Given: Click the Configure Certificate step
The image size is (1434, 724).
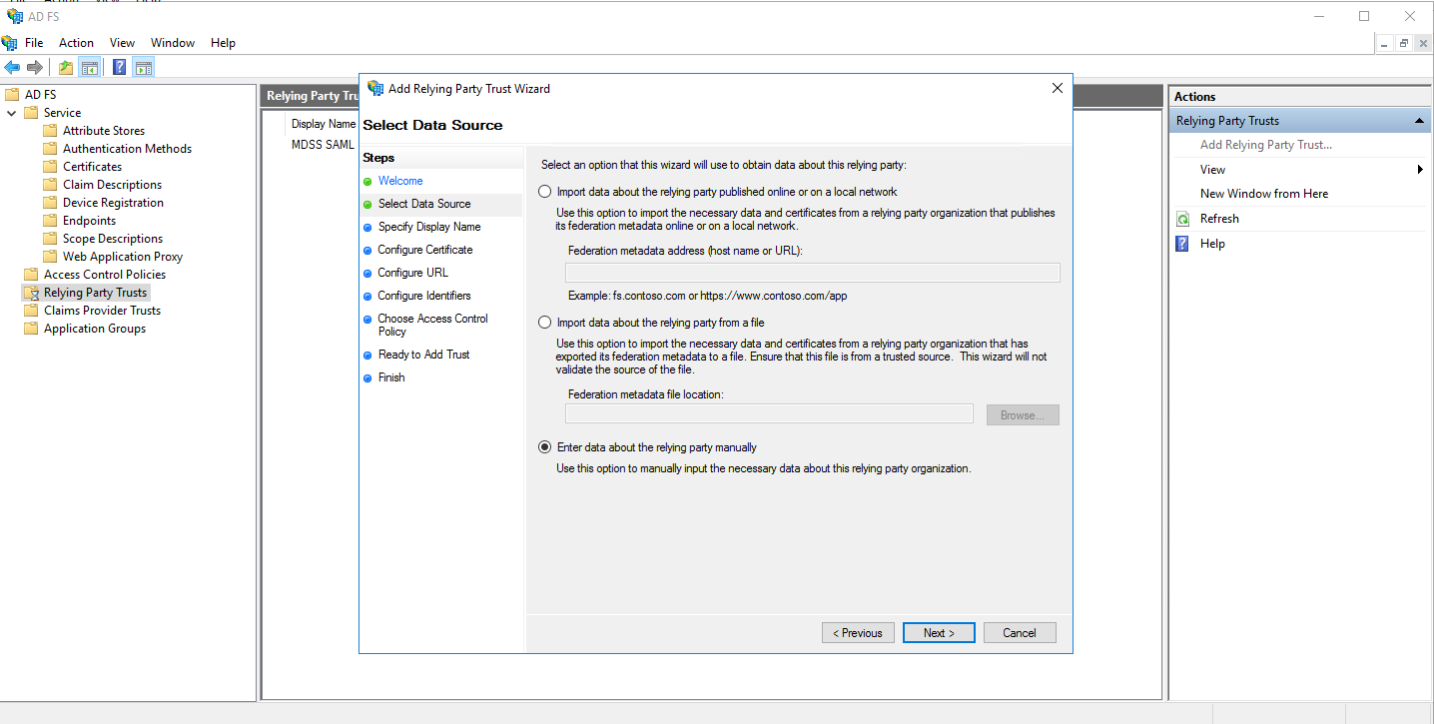Looking at the screenshot, I should tap(425, 250).
